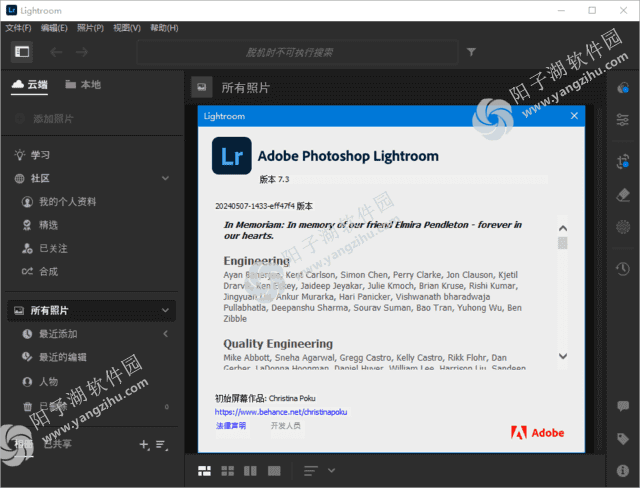Click the Quality Engineering heading
The image size is (640, 488).
pos(278,344)
